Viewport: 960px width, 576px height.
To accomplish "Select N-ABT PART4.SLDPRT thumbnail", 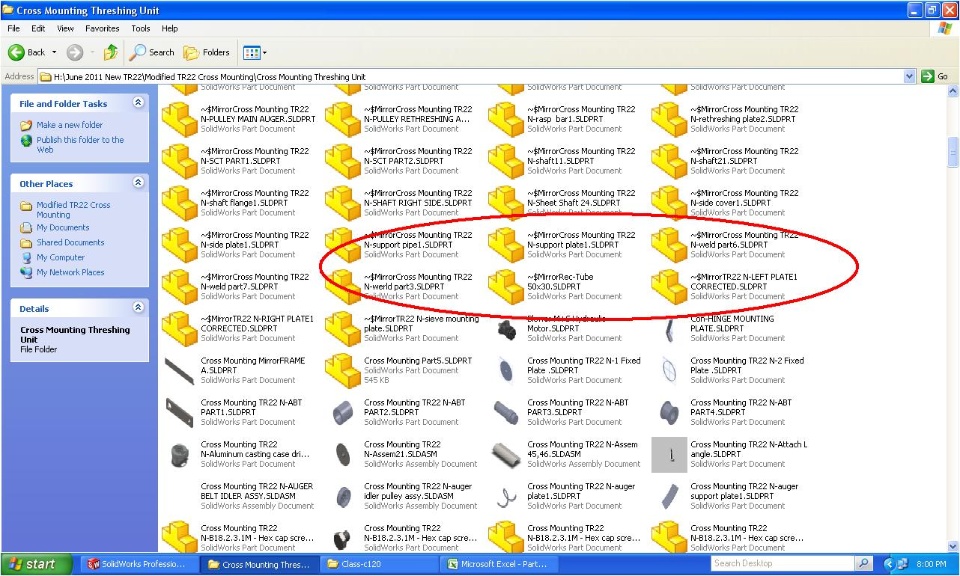I will pyautogui.click(x=669, y=413).
